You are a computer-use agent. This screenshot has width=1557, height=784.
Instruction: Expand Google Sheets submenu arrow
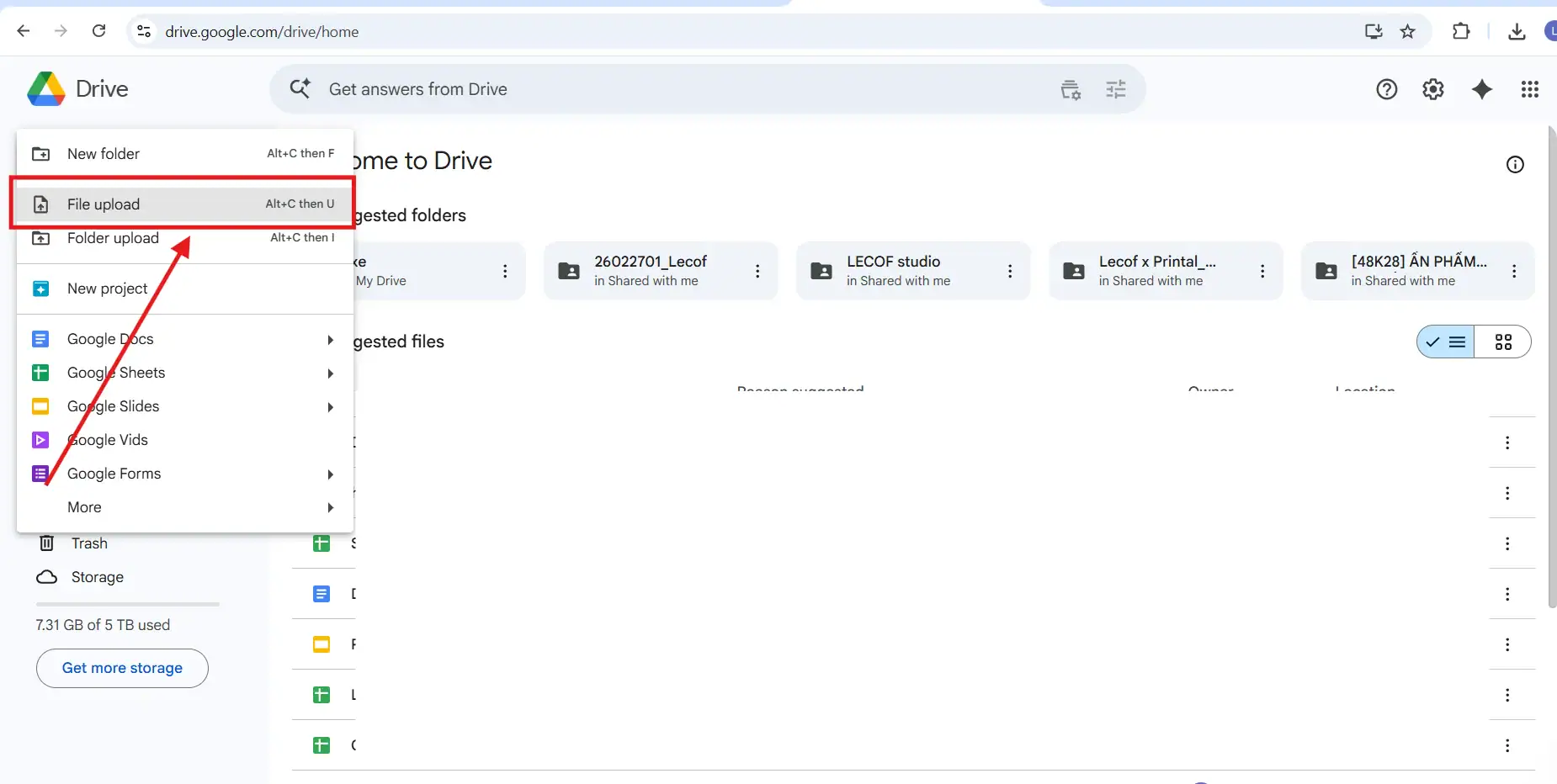click(331, 373)
